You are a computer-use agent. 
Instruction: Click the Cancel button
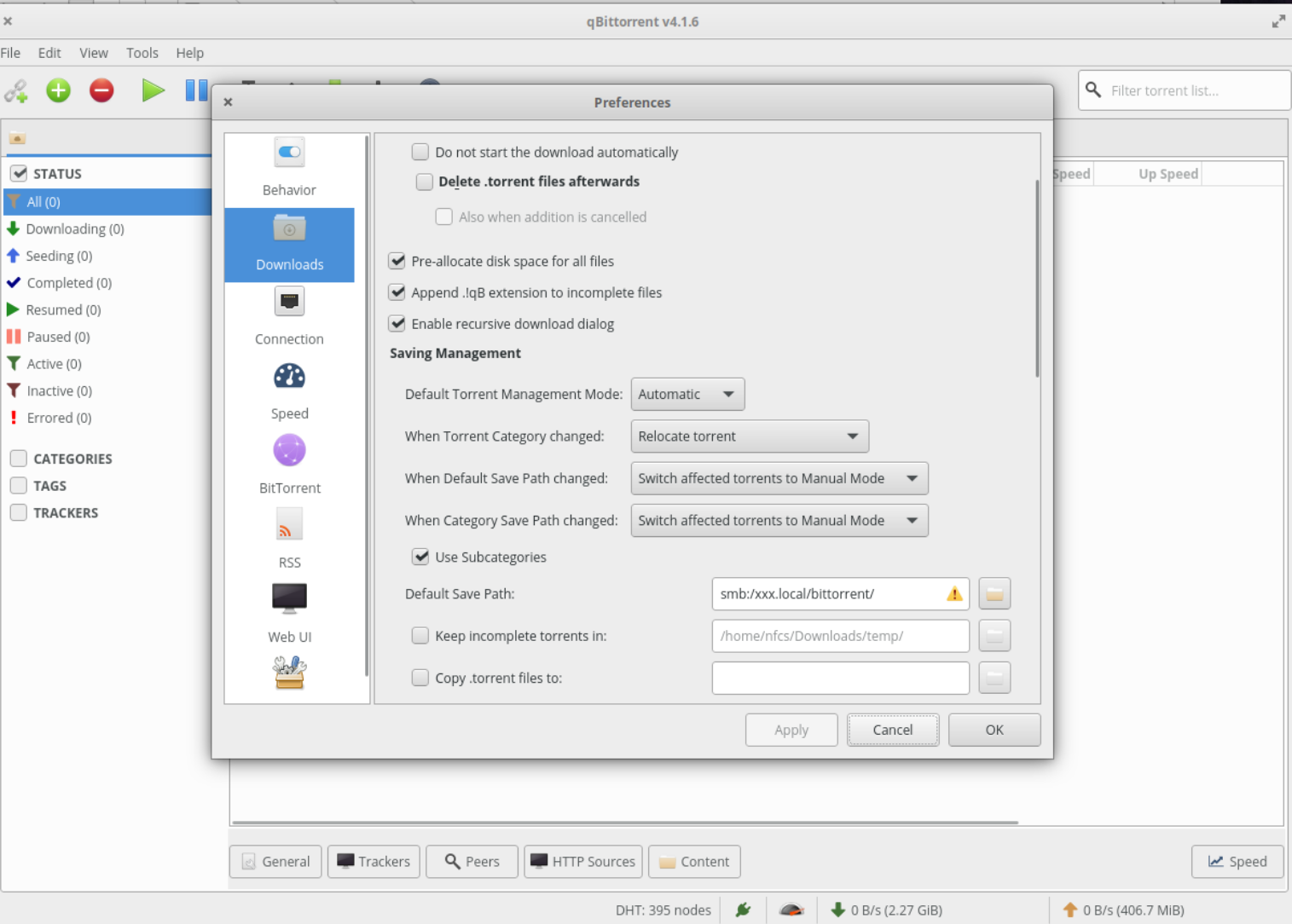892,730
